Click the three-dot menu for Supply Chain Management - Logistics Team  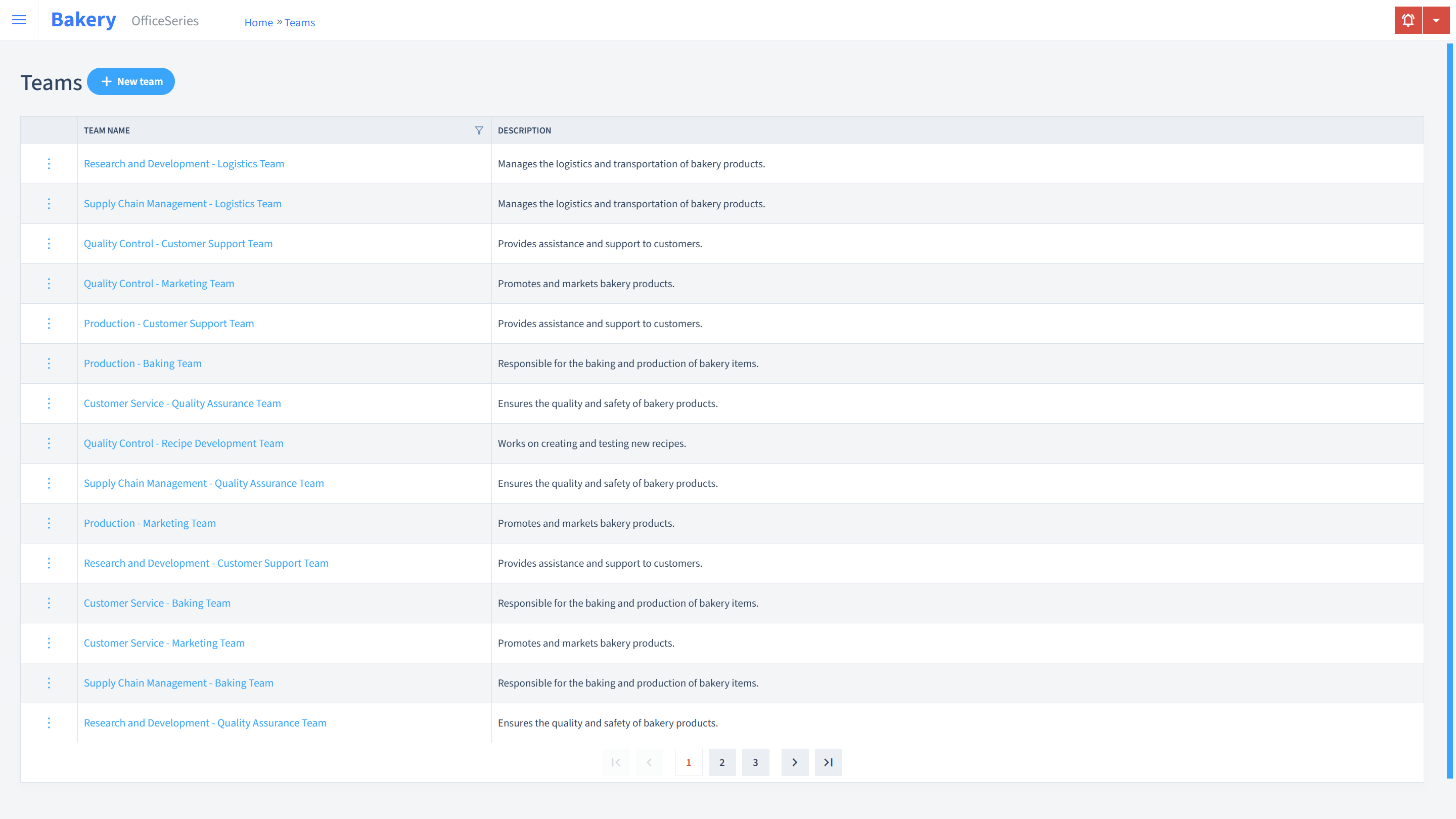[48, 203]
